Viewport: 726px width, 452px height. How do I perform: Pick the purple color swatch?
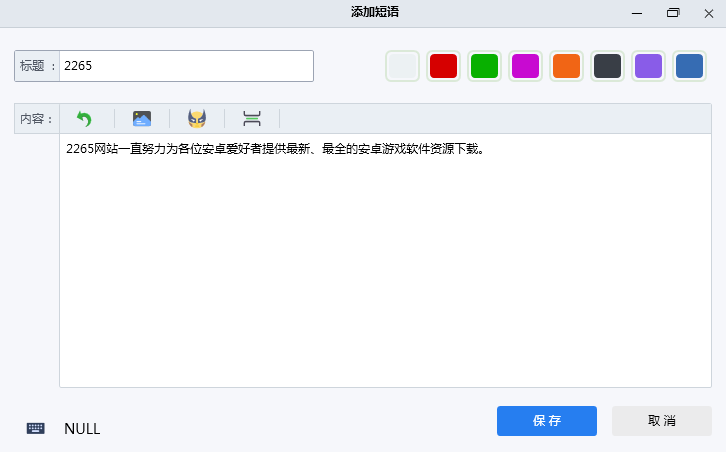[x=648, y=66]
